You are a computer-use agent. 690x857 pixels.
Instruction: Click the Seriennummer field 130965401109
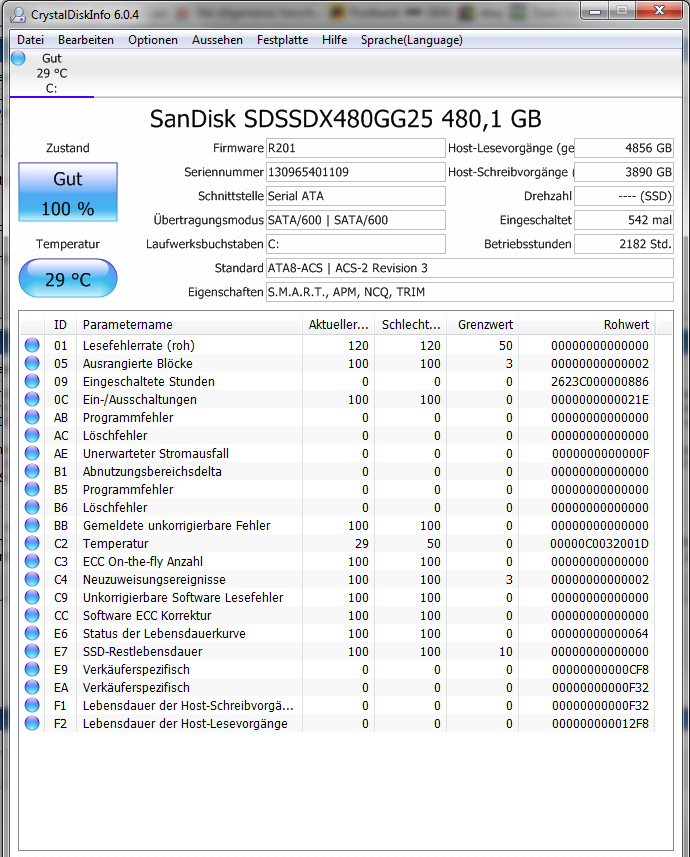[355, 172]
